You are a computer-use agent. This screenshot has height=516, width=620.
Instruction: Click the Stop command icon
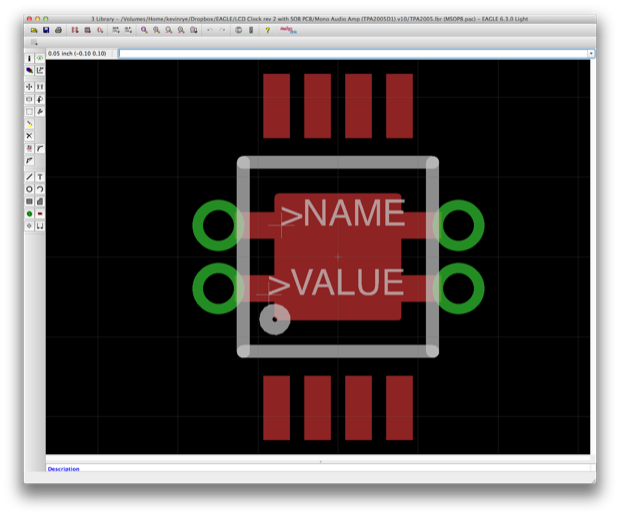point(238,30)
